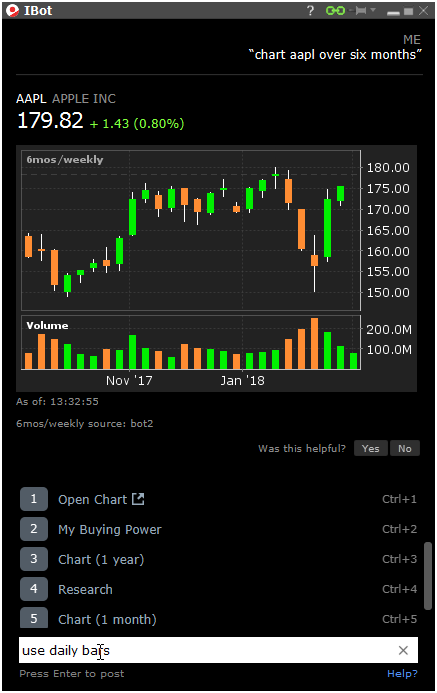Click the '6mos/weekly' chart label

tap(65, 160)
